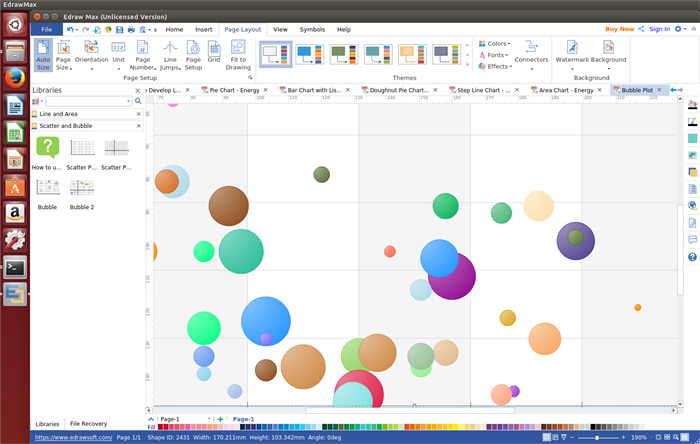Click the Buy Now link
This screenshot has height=444, width=700.
620,29
